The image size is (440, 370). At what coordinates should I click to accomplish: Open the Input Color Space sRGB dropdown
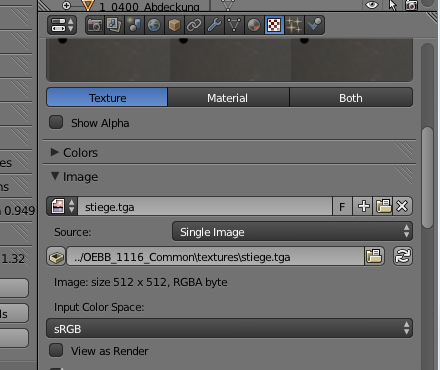[229, 328]
